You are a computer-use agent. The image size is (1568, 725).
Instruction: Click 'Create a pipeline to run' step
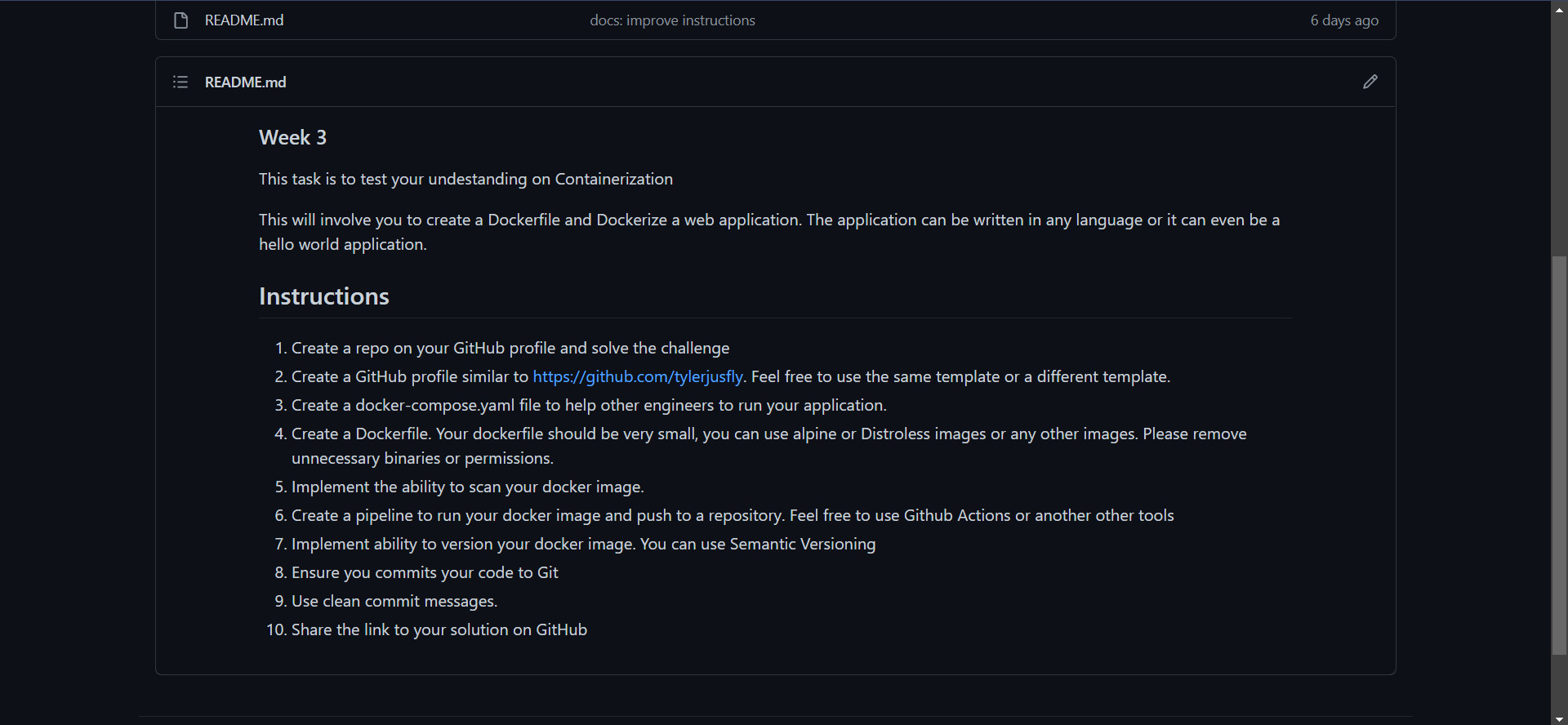pos(733,515)
